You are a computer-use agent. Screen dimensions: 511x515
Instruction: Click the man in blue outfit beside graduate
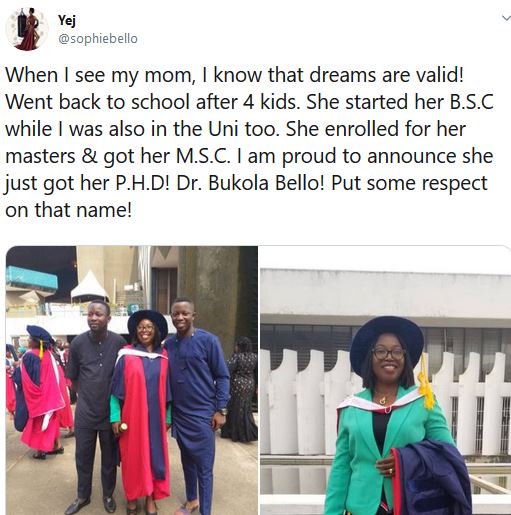[x=197, y=405]
